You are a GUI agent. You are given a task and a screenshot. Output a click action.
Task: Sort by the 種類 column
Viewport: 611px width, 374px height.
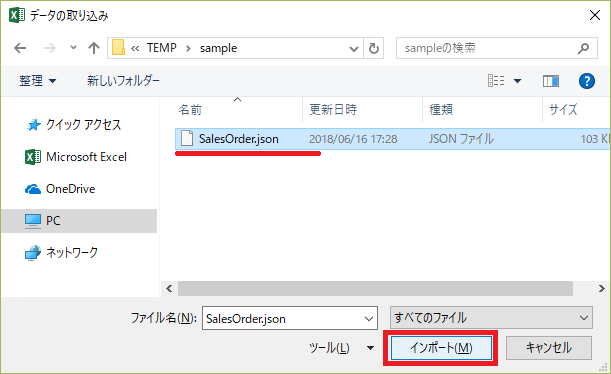(441, 109)
